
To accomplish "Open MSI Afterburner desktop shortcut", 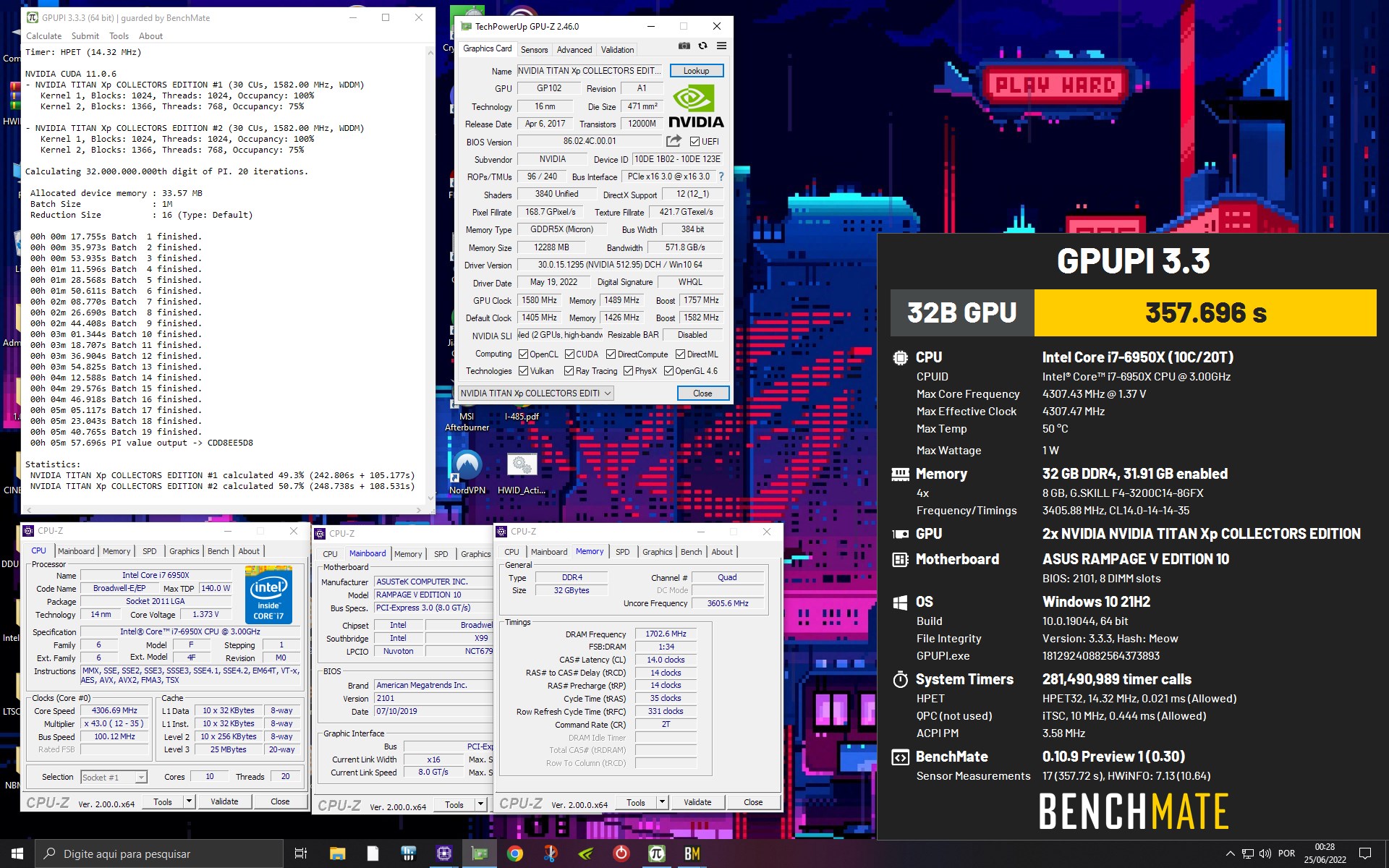I will pyautogui.click(x=467, y=422).
